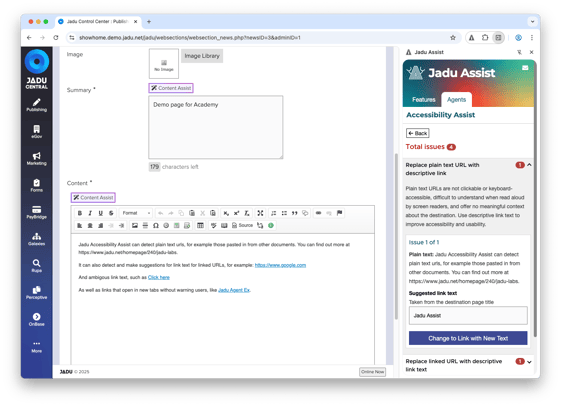Click Change to Link with New Text
Screen dimensions: 561x406
coord(468,338)
